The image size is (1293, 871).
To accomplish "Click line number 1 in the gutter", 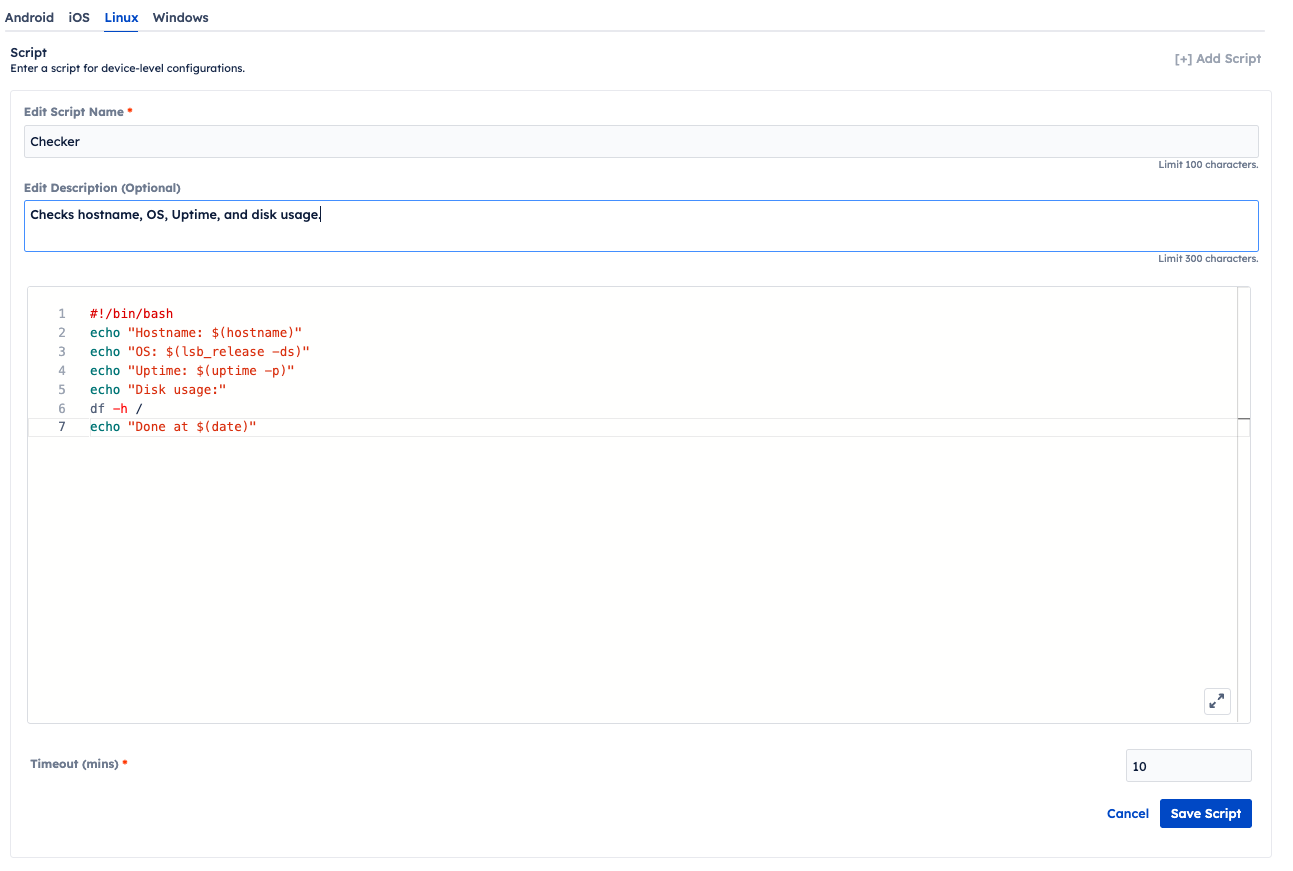I will [x=62, y=314].
